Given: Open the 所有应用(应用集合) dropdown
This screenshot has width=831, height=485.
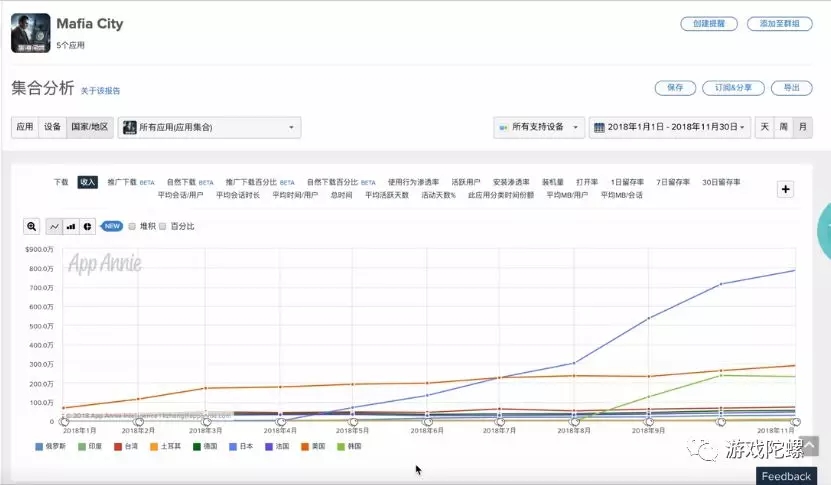Looking at the screenshot, I should 209,127.
